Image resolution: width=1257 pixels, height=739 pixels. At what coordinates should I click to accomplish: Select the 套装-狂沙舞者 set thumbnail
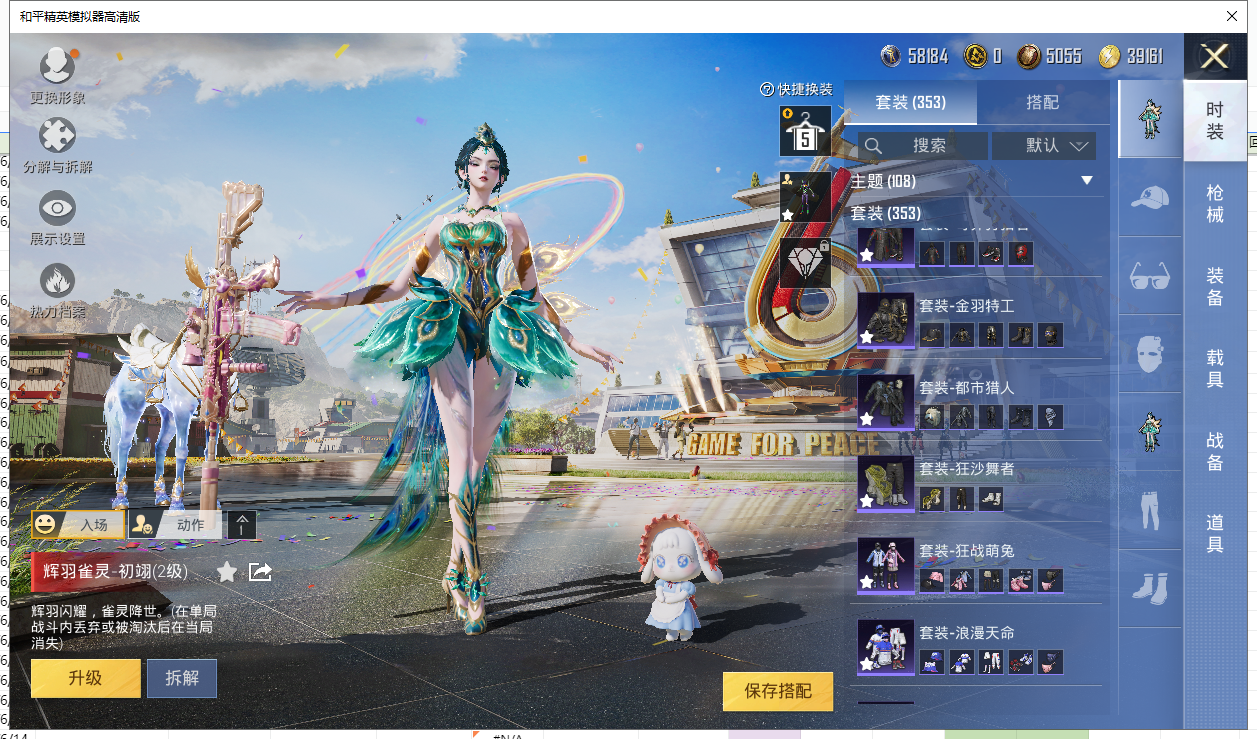tap(886, 483)
